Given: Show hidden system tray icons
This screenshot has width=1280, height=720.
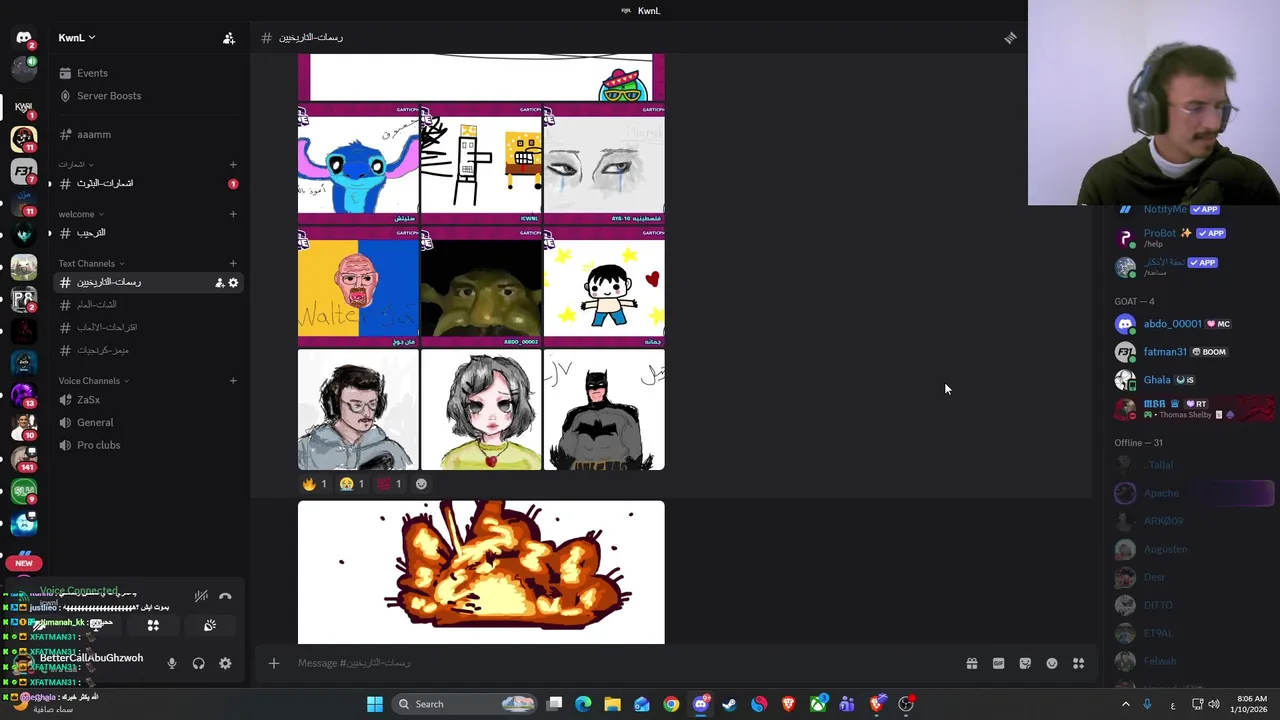Looking at the screenshot, I should [x=1126, y=704].
